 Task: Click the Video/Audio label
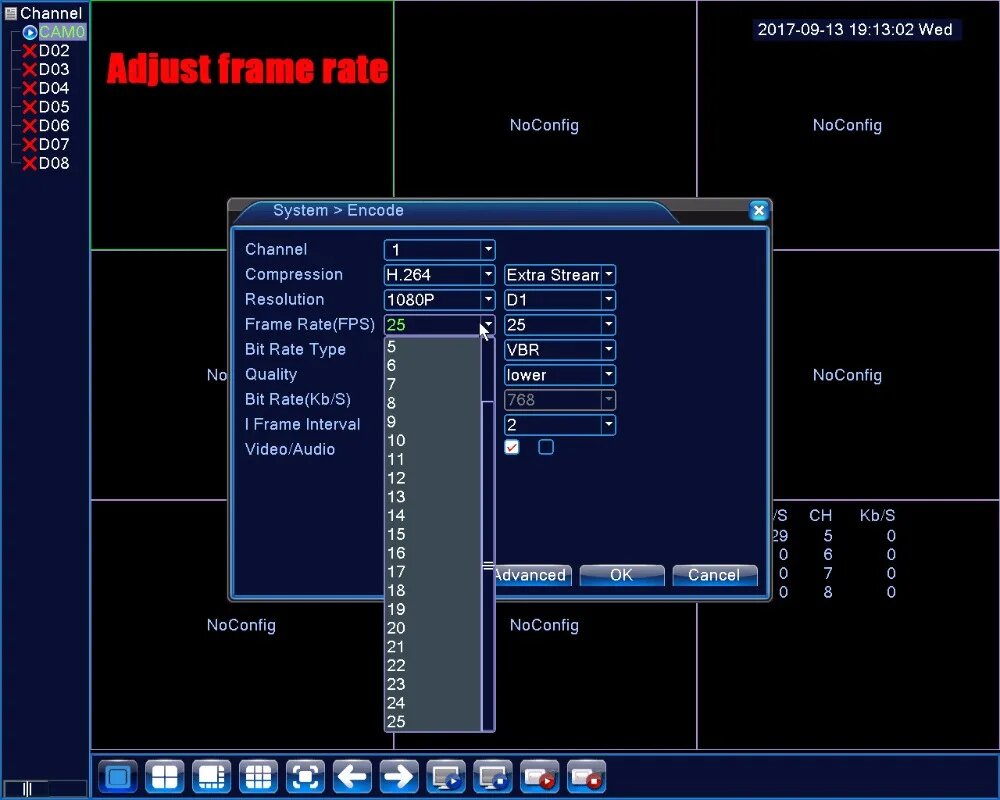point(290,450)
